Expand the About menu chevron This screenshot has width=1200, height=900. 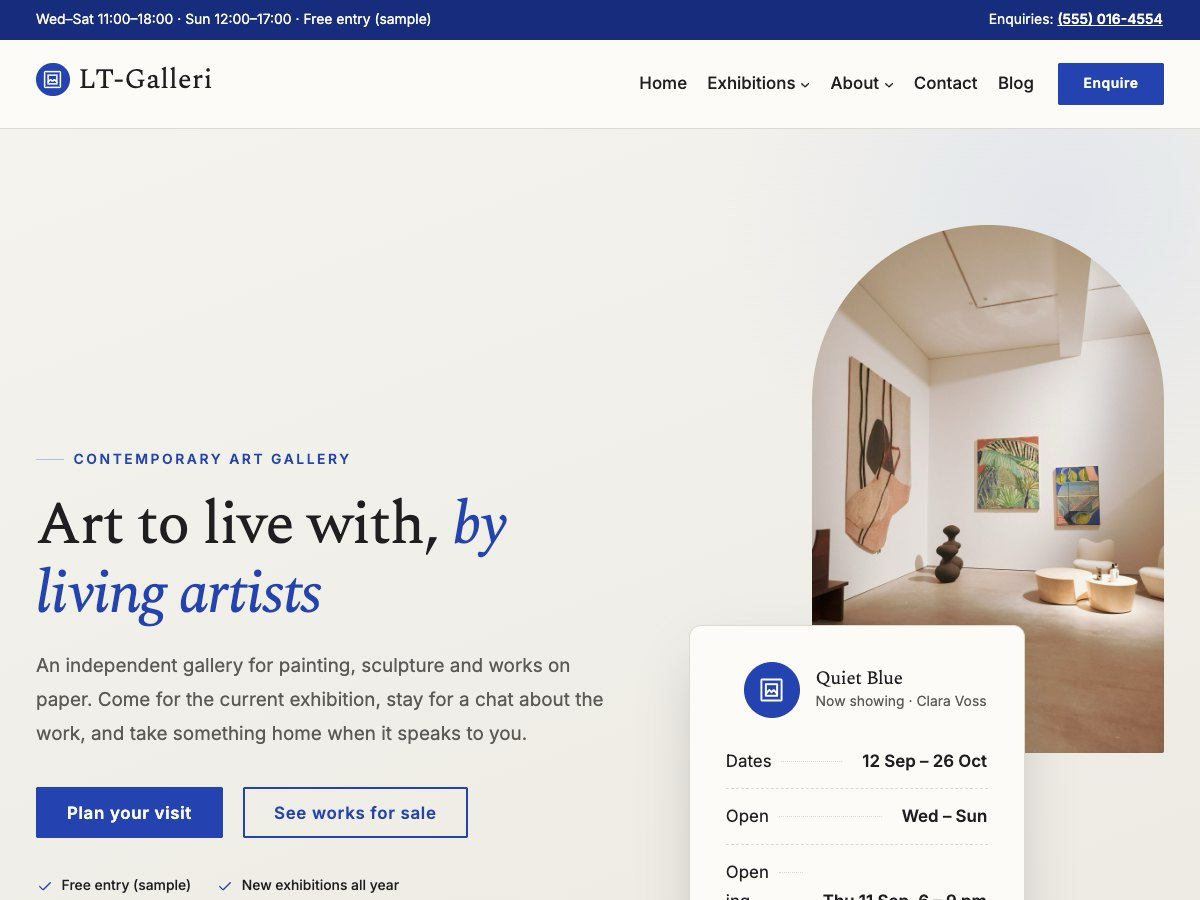[x=889, y=85]
